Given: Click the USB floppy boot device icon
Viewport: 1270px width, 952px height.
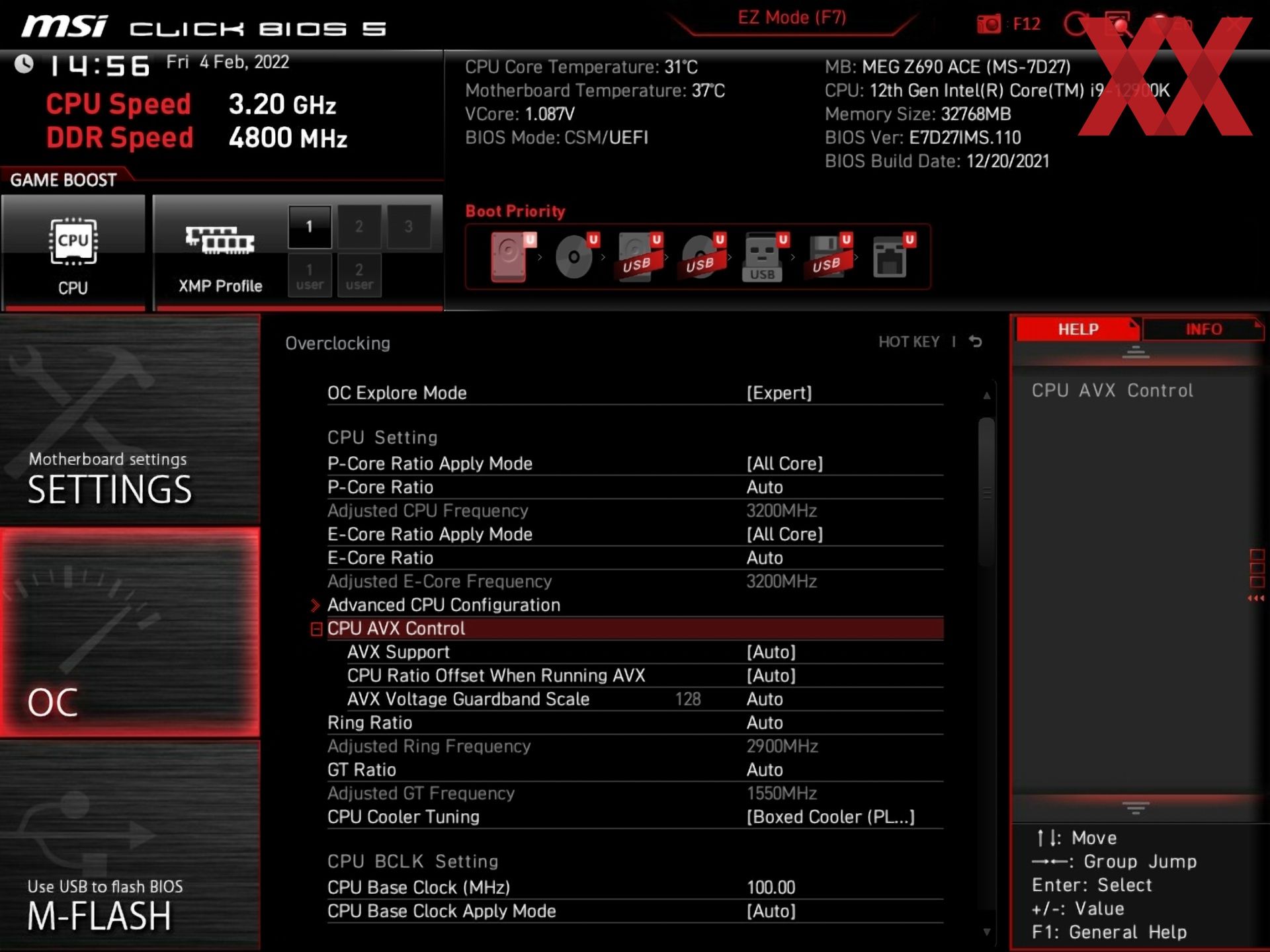Looking at the screenshot, I should coord(829,257).
